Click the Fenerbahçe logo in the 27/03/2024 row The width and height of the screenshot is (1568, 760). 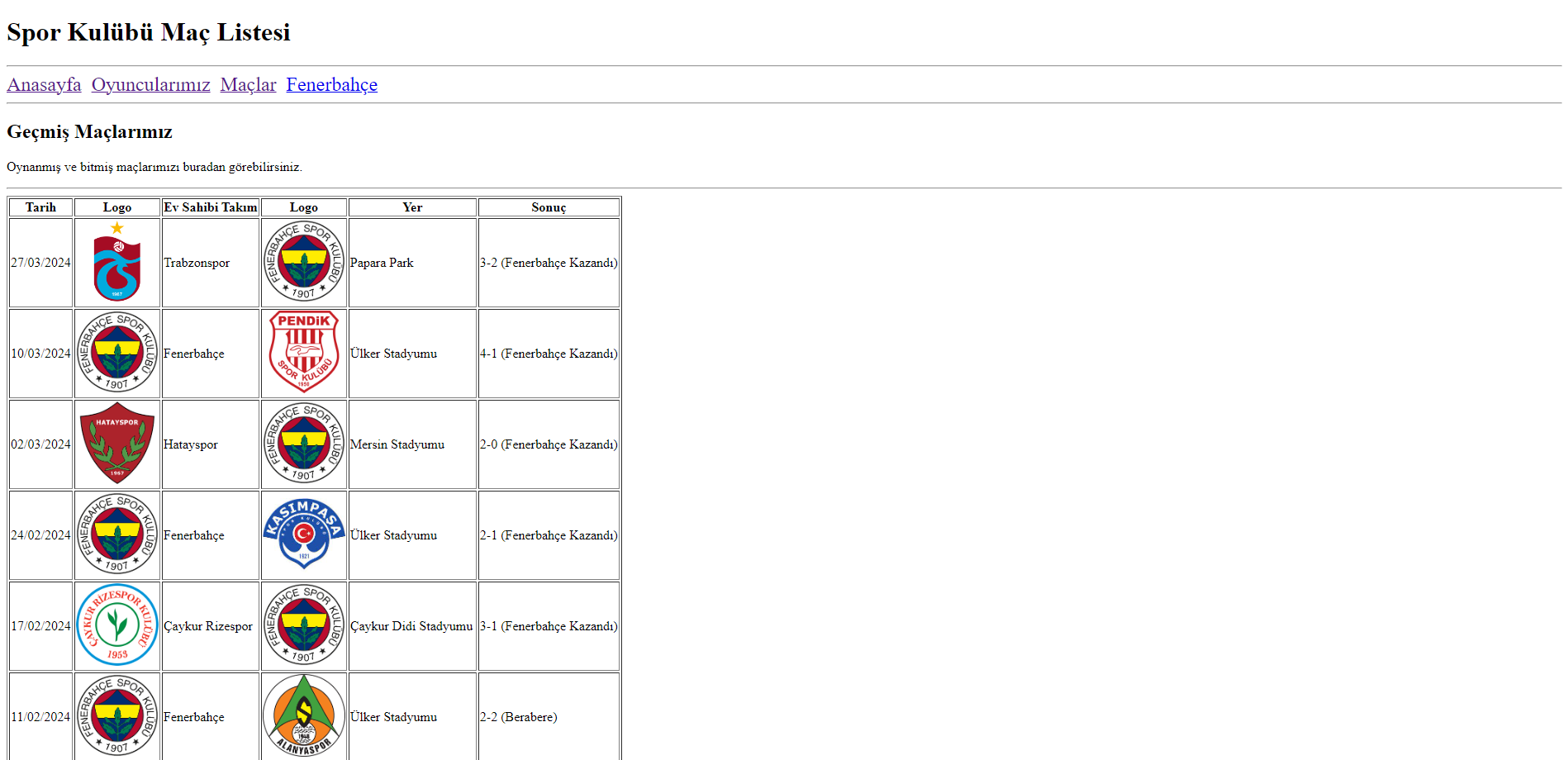pyautogui.click(x=304, y=262)
